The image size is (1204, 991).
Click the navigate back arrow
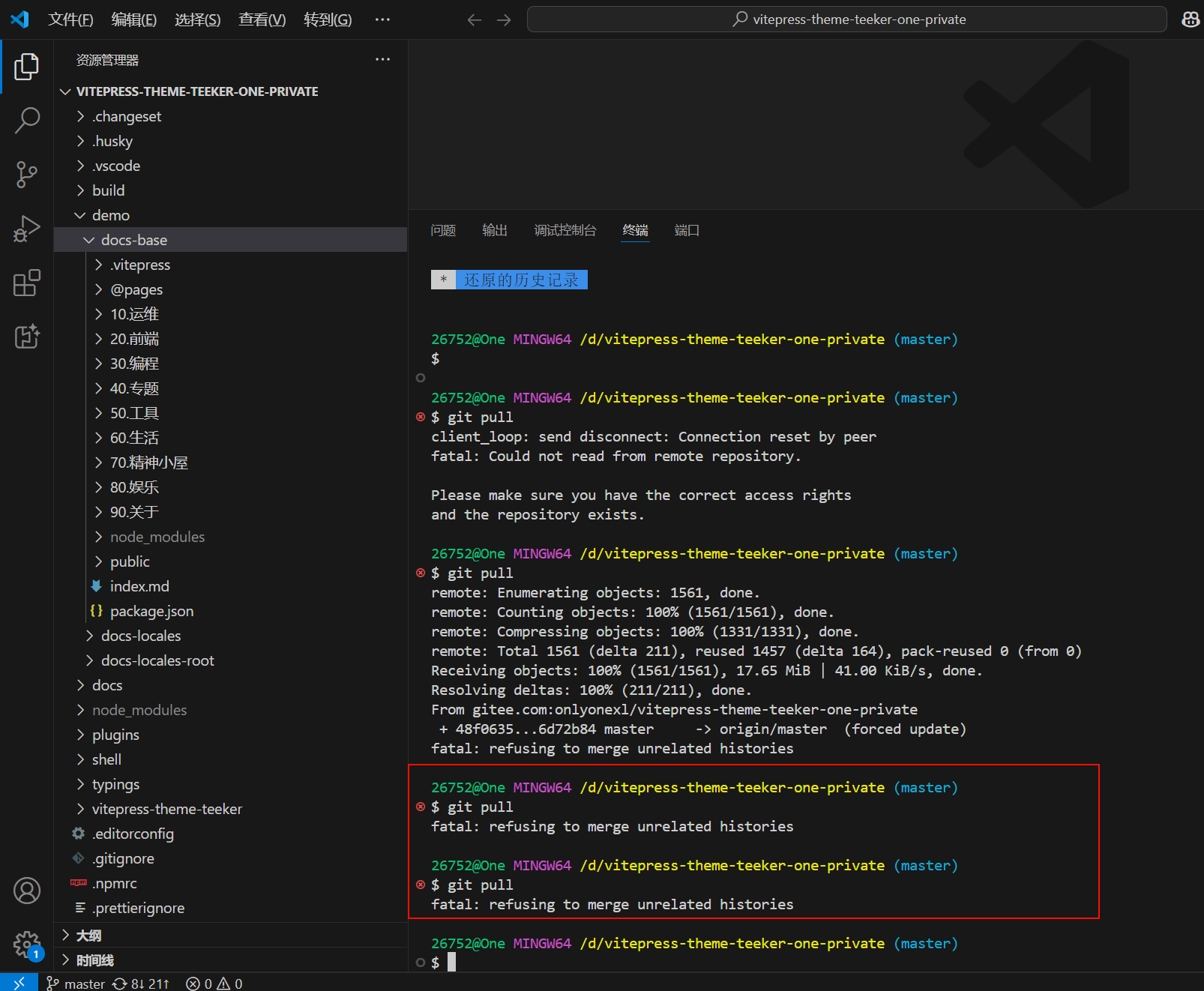click(x=475, y=19)
